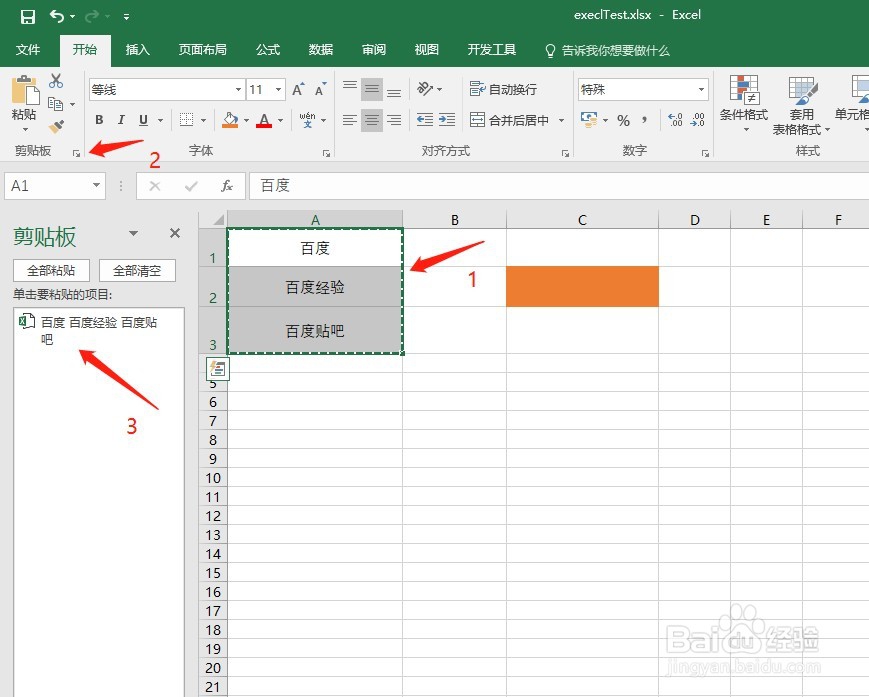Click Increase Indent icon
Image resolution: width=869 pixels, height=697 pixels.
pos(447,120)
